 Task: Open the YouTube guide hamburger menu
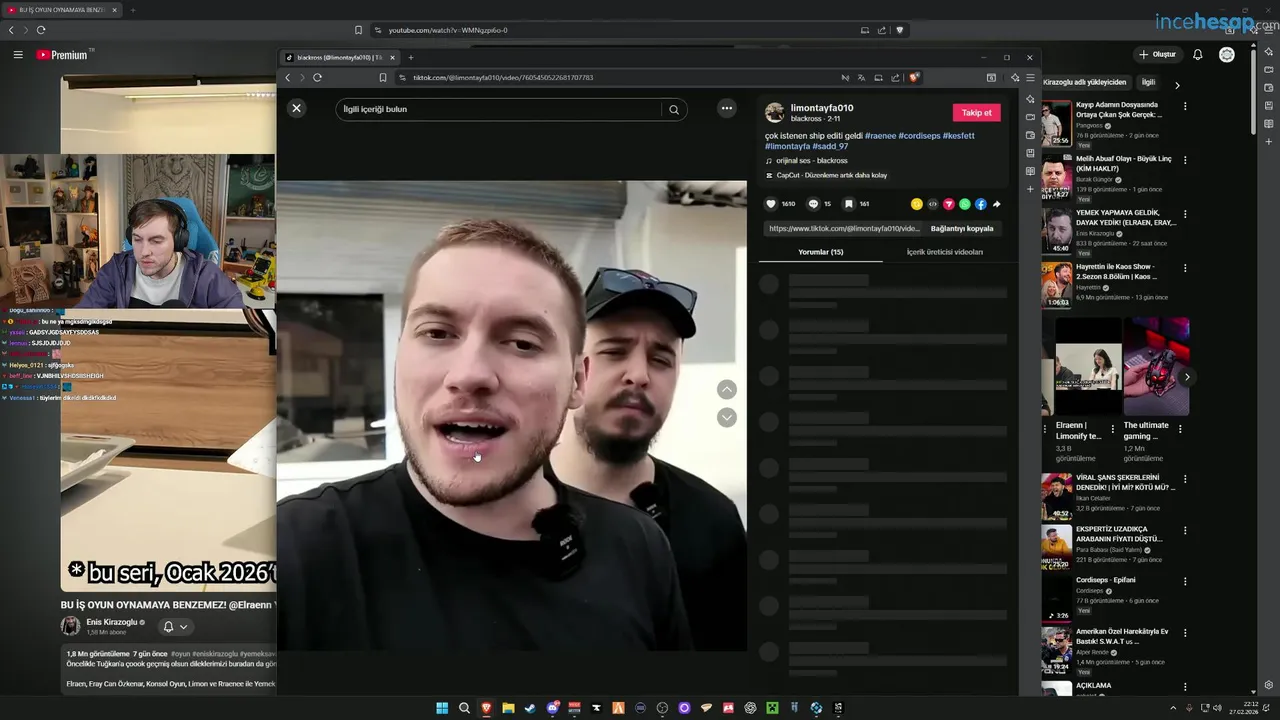click(x=18, y=55)
